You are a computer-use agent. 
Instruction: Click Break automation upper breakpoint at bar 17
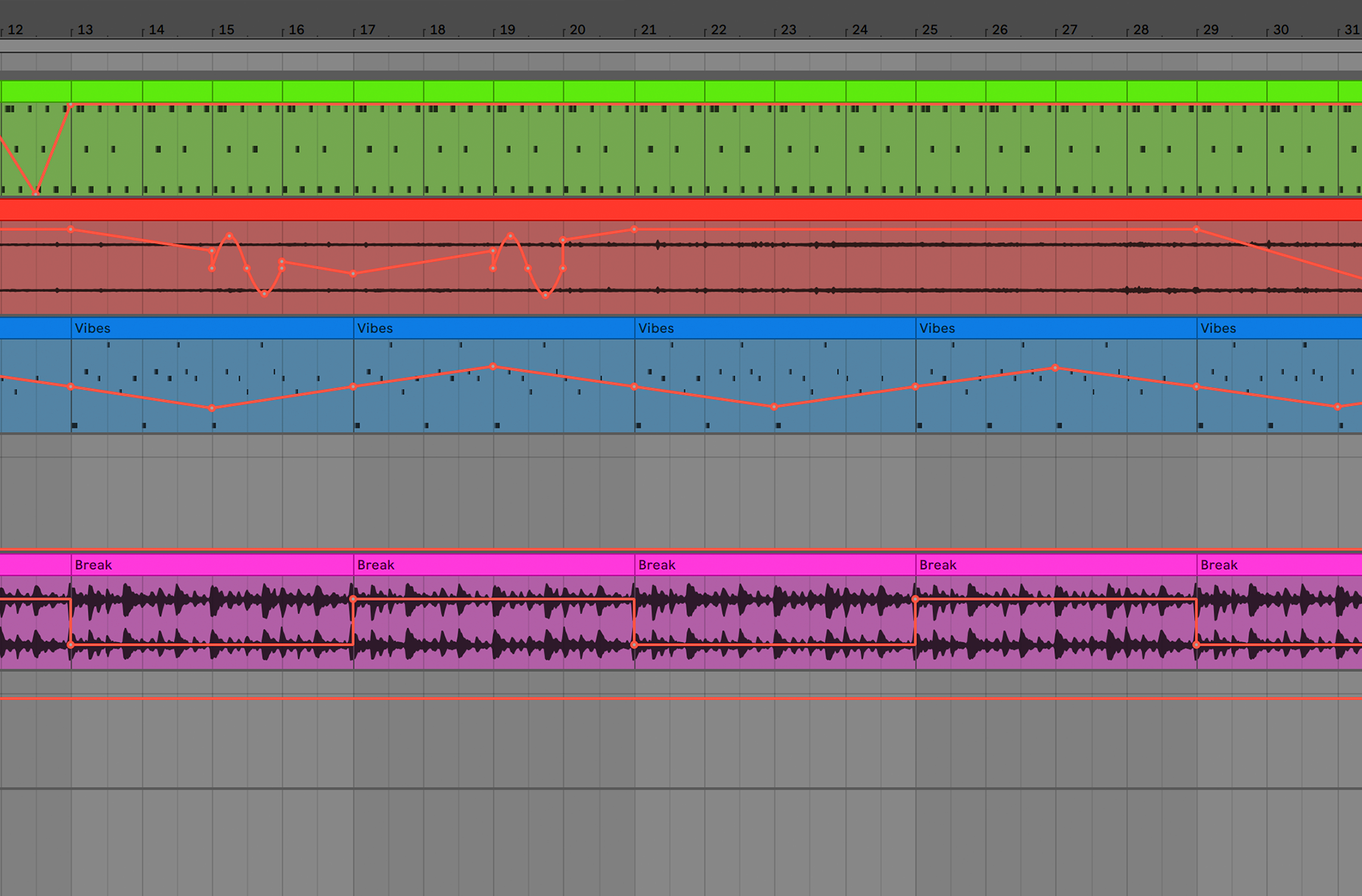click(x=353, y=599)
